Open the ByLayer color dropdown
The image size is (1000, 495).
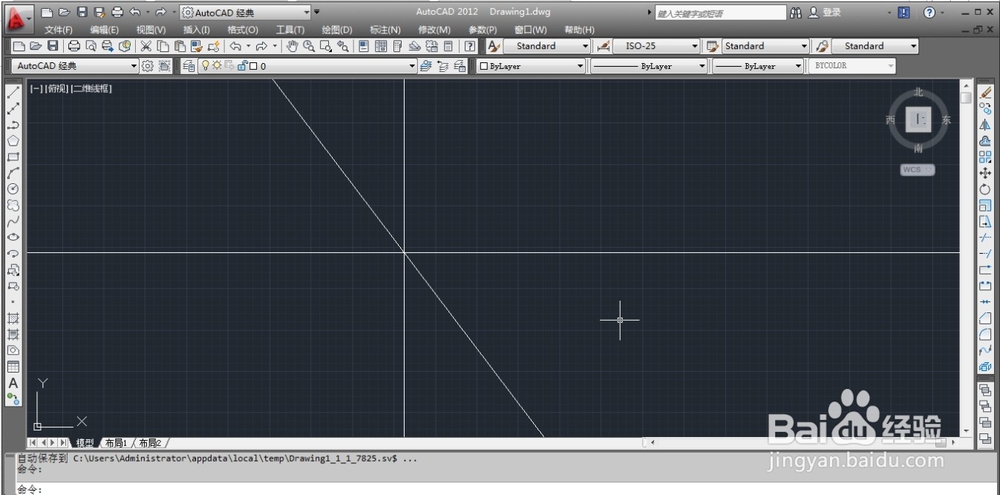pos(531,66)
